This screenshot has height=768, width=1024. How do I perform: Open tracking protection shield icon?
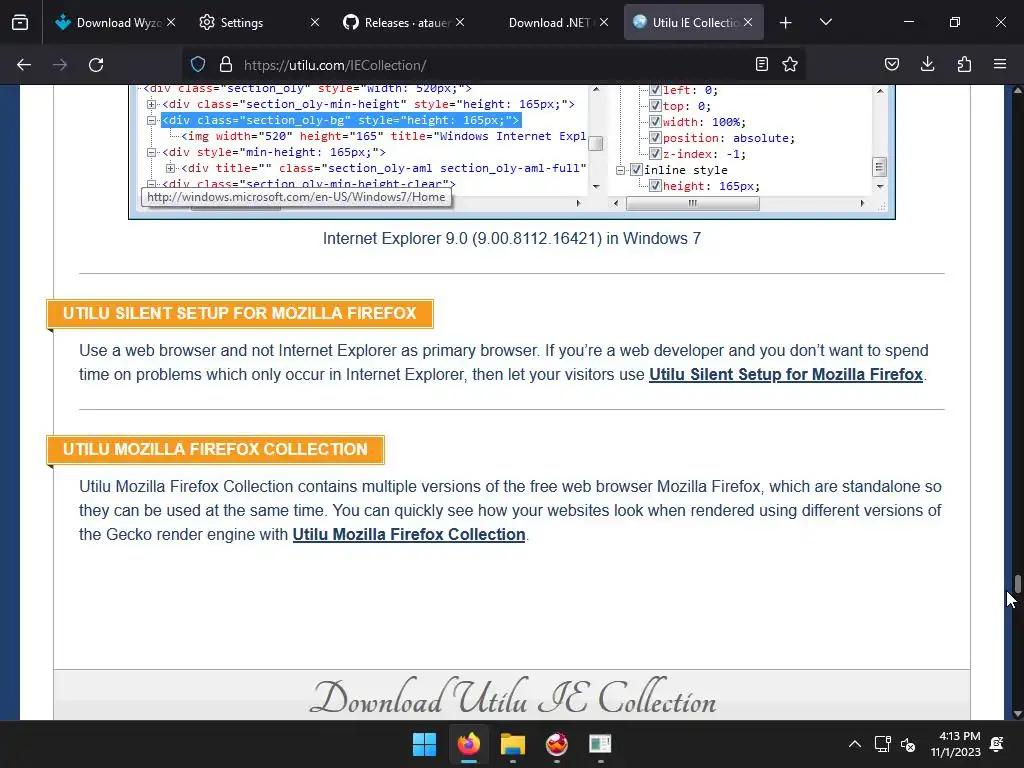pyautogui.click(x=198, y=65)
